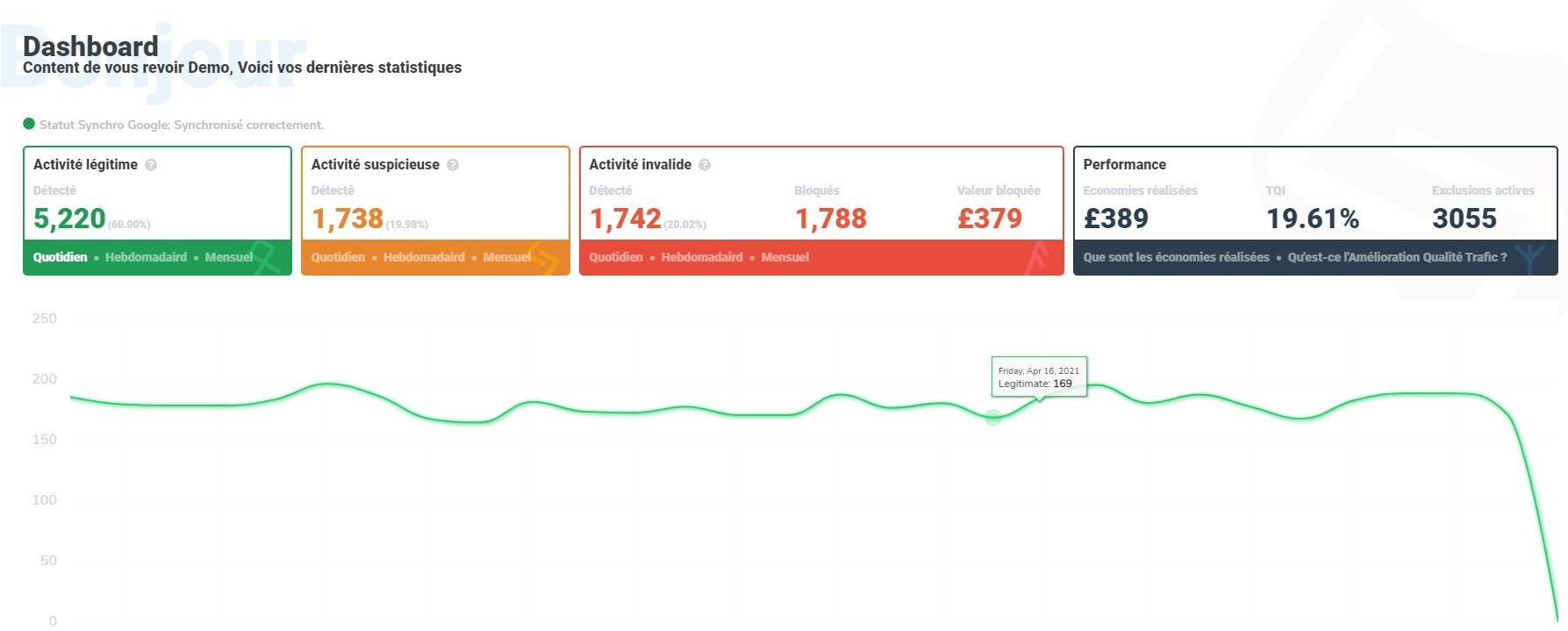This screenshot has height=631, width=1568.
Task: Switch invalid activity to Hebdomadaird
Action: coord(702,257)
